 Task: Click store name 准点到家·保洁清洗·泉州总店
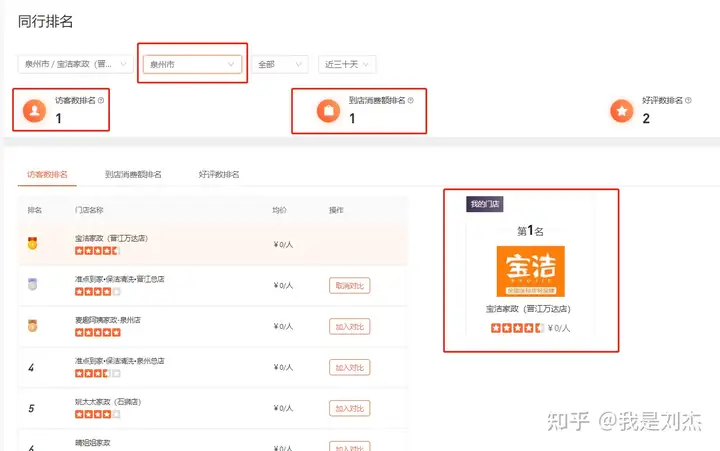[119, 361]
